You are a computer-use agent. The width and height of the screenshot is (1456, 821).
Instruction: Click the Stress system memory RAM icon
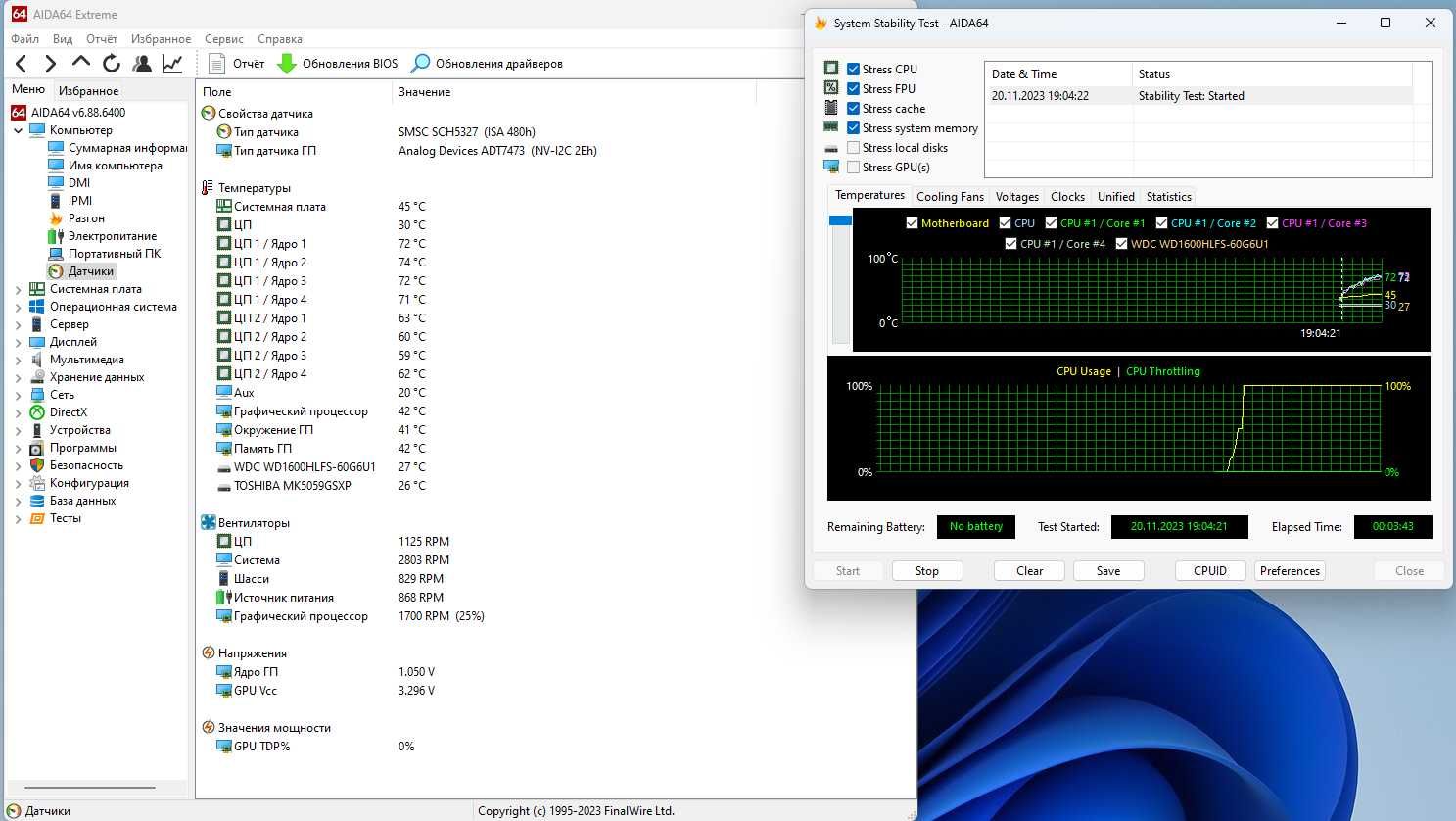831,127
